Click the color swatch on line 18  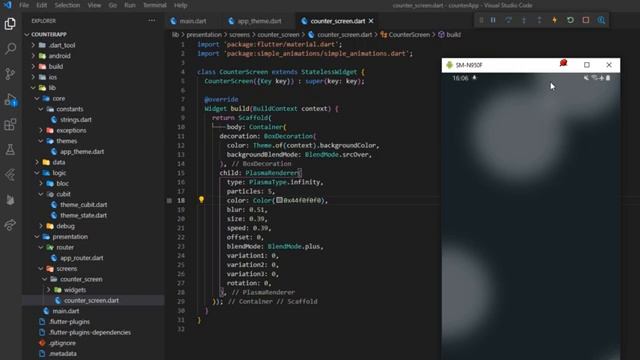(279, 200)
